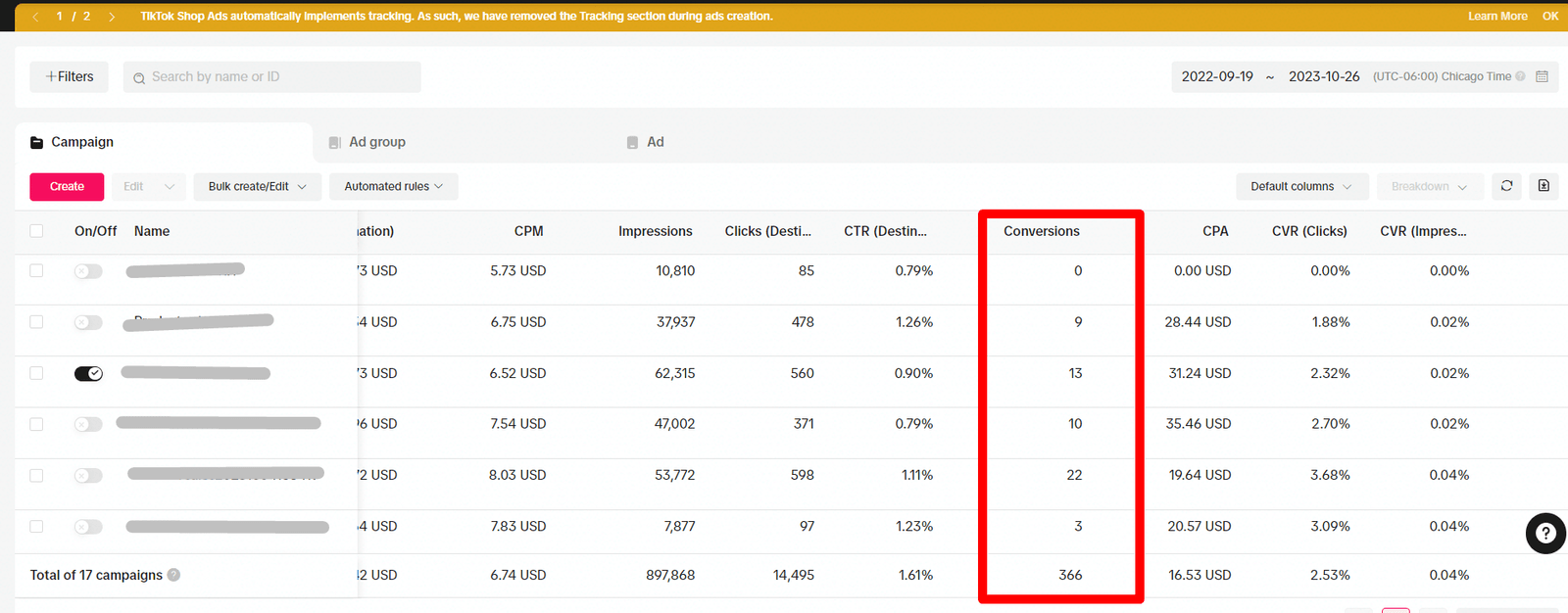The image size is (1568, 613).
Task: Go to next notification banner arrow
Action: tap(112, 17)
